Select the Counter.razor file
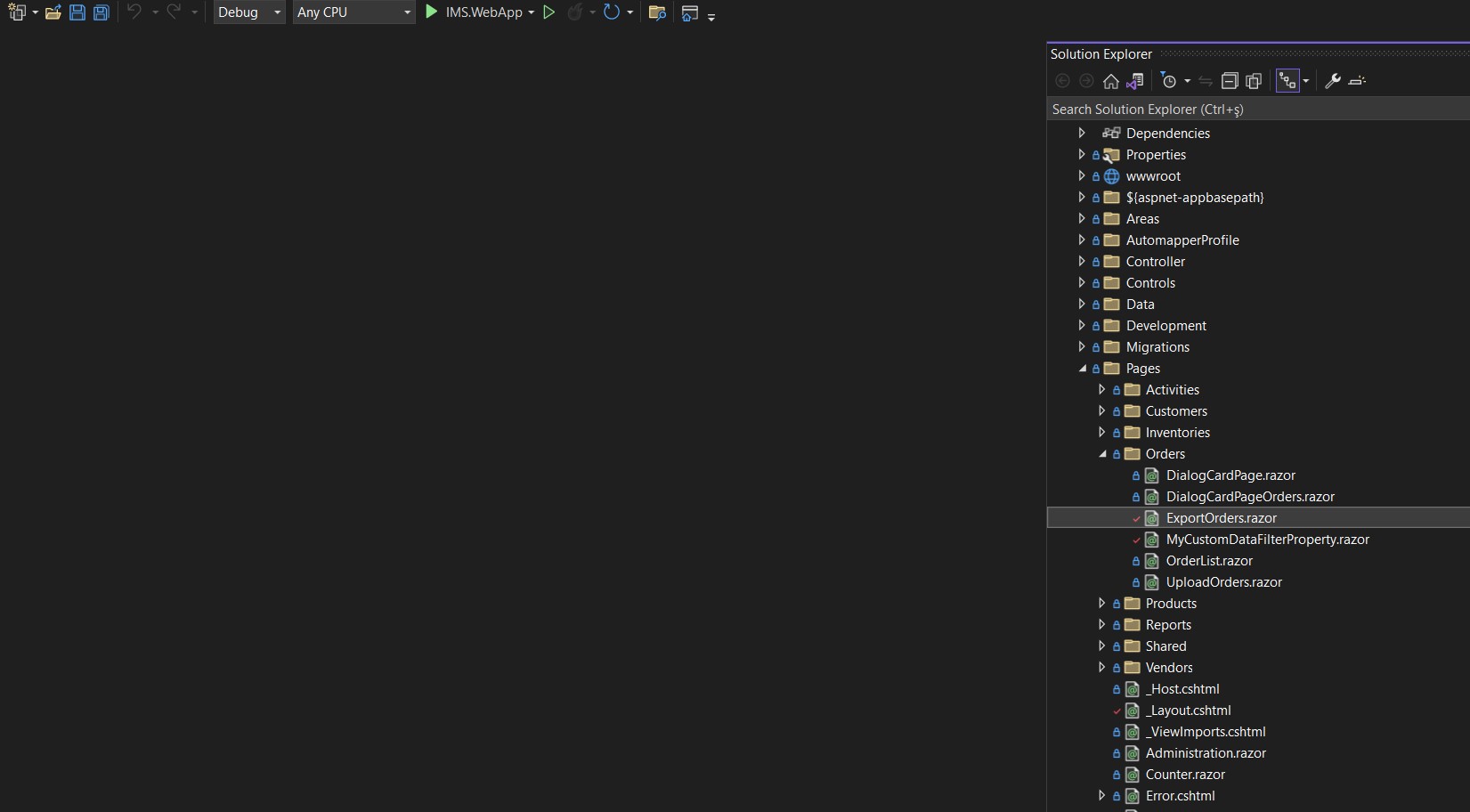The width and height of the screenshot is (1470, 812). point(1185,774)
